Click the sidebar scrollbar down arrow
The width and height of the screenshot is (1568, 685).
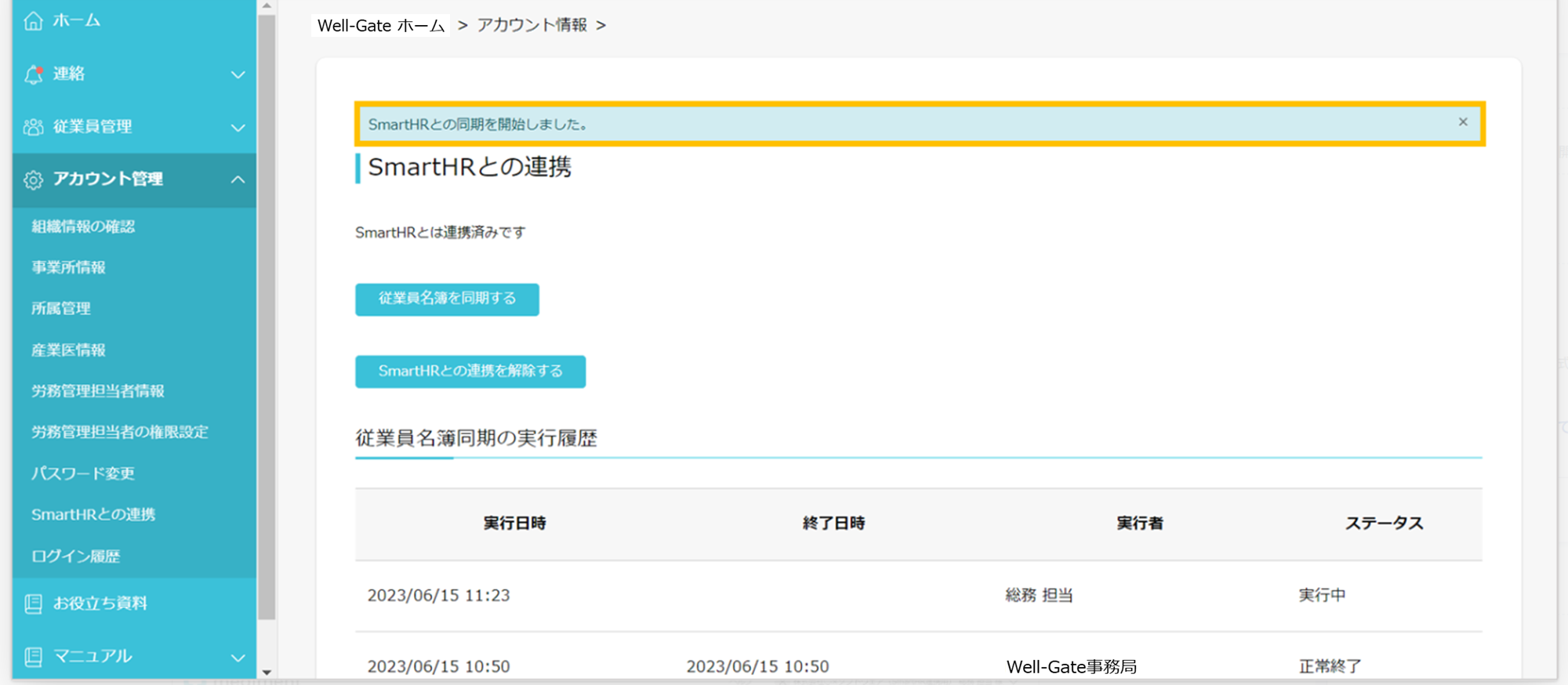click(x=267, y=672)
